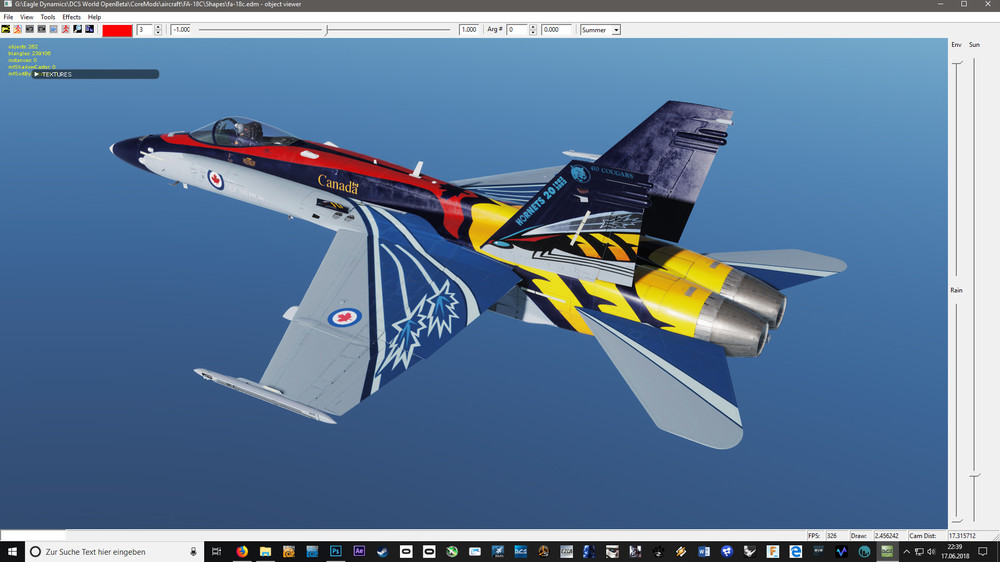The width and height of the screenshot is (1000, 562).
Task: Increment the Arg # spinner
Action: (533, 27)
